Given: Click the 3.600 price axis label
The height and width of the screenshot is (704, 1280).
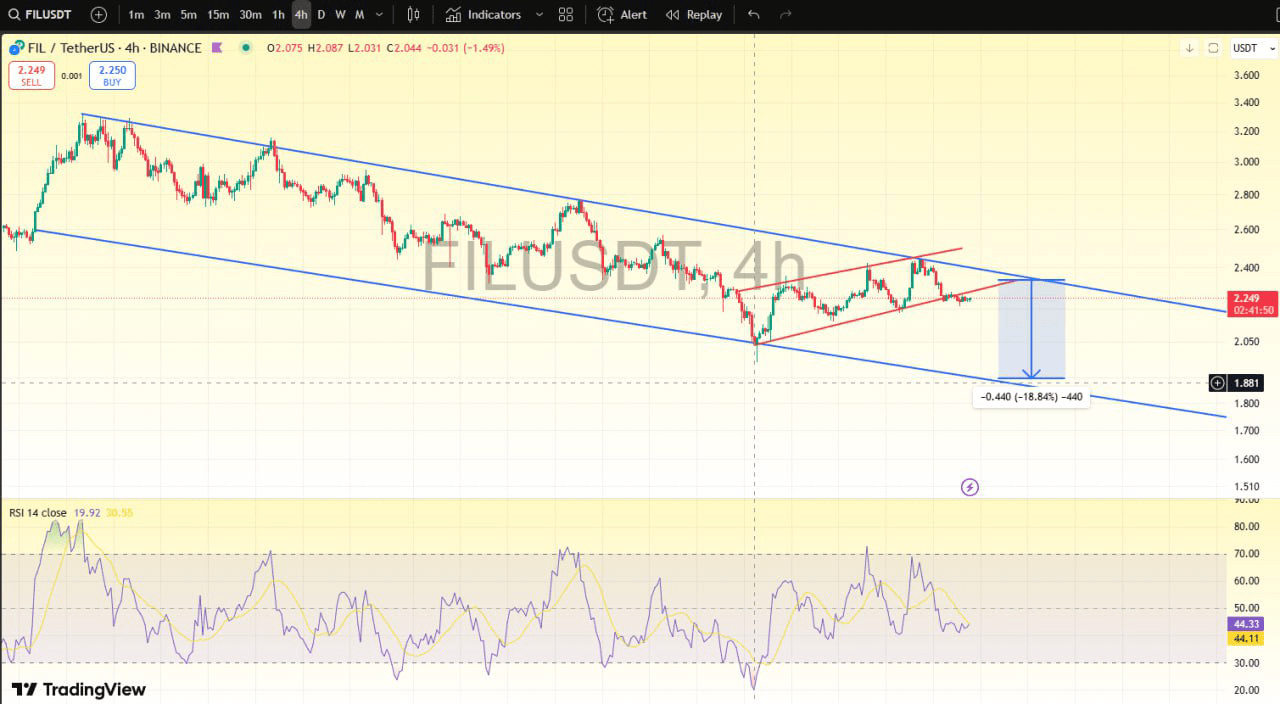Looking at the screenshot, I should 1246,75.
